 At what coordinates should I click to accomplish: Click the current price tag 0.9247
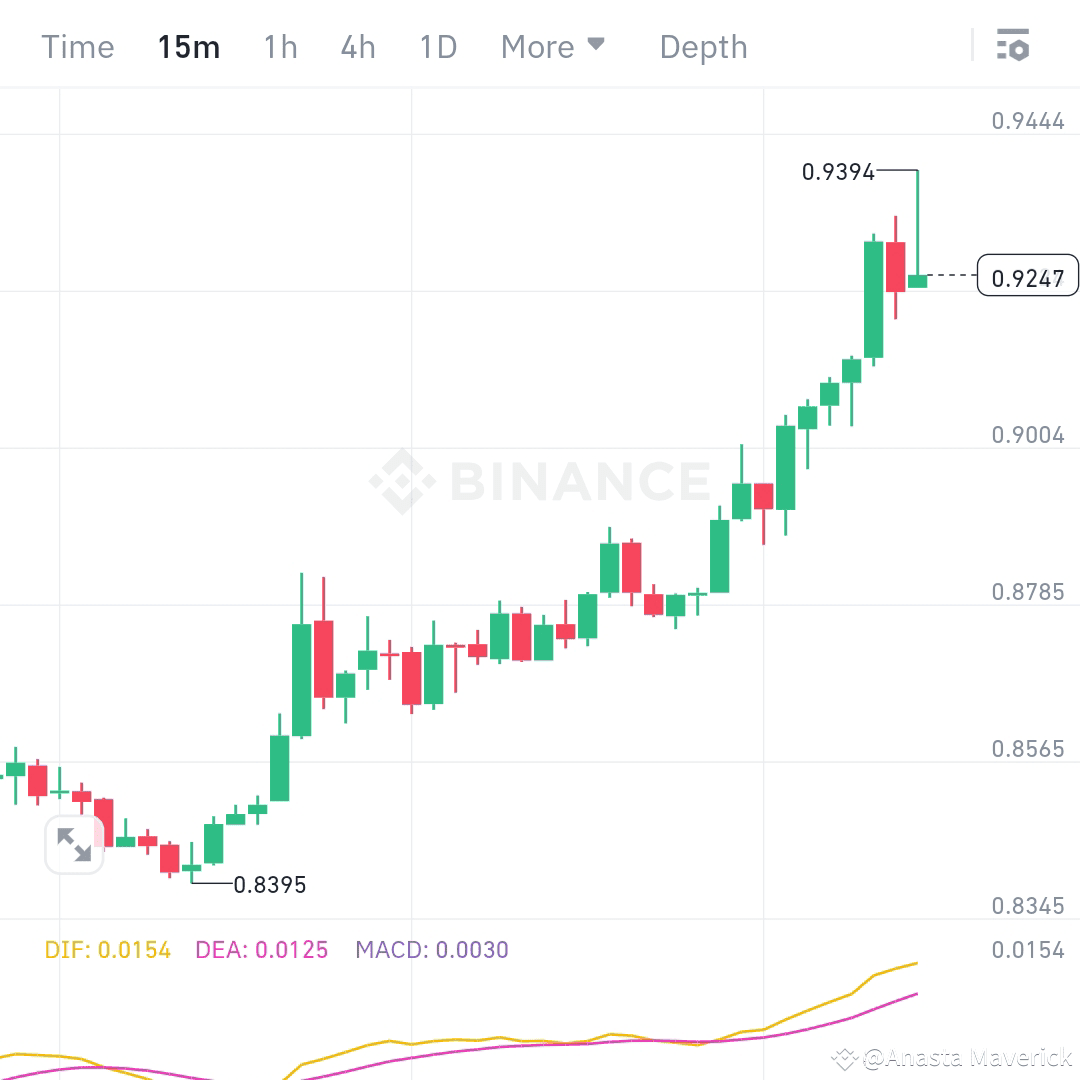[1028, 276]
